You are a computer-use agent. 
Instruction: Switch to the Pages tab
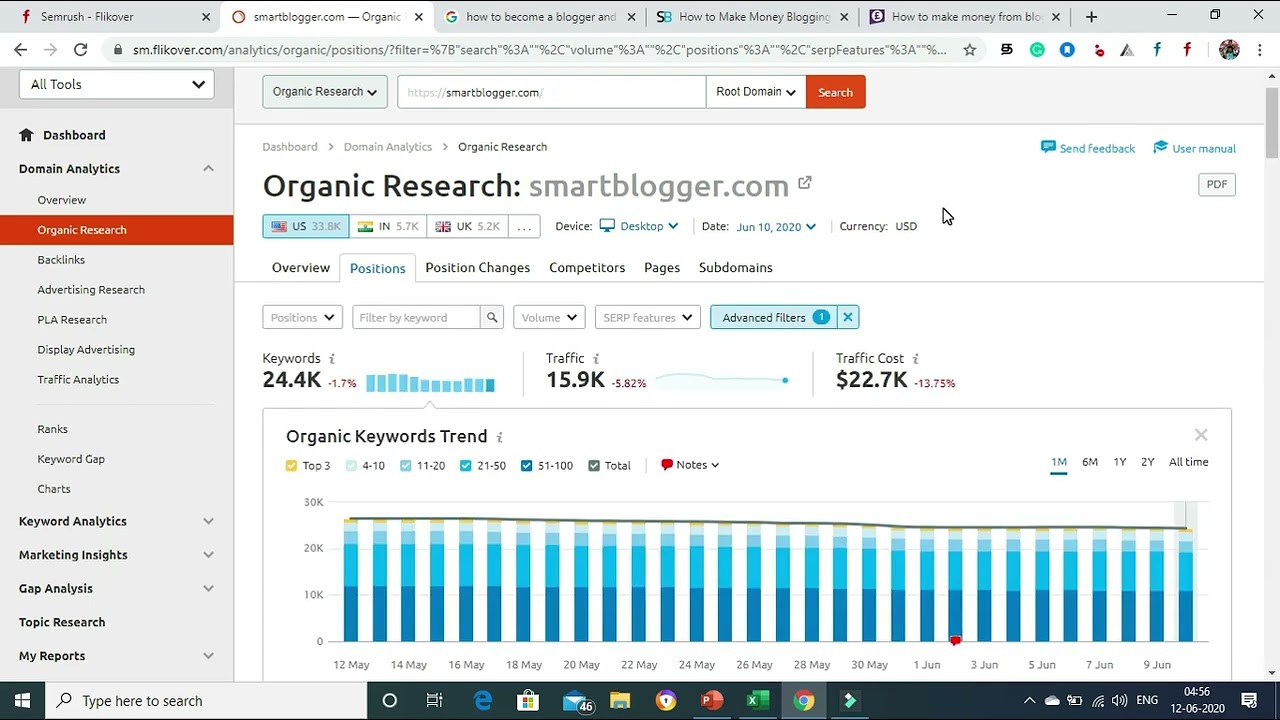click(x=662, y=267)
